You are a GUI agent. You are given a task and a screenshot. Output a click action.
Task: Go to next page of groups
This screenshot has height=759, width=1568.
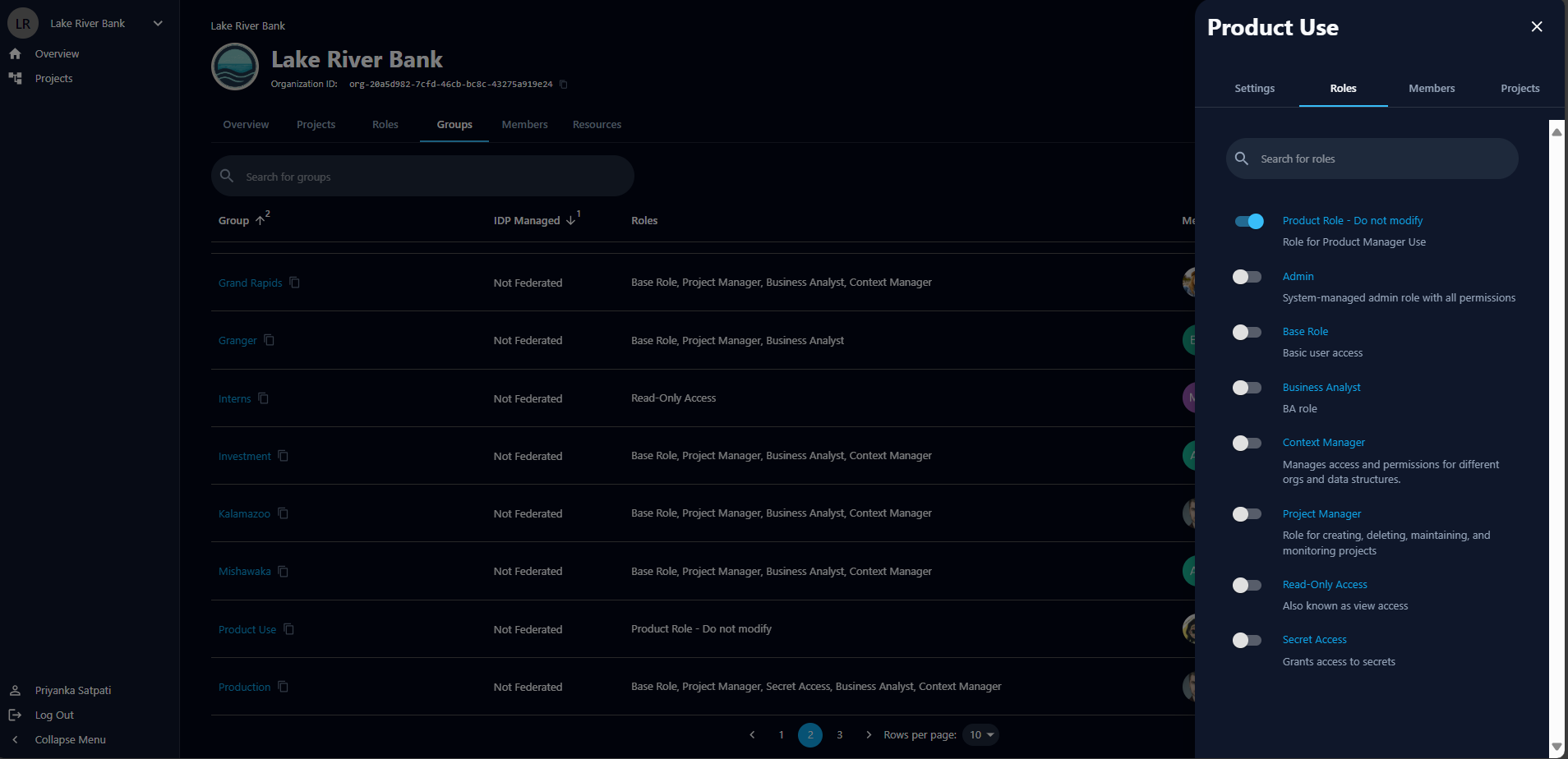869,734
